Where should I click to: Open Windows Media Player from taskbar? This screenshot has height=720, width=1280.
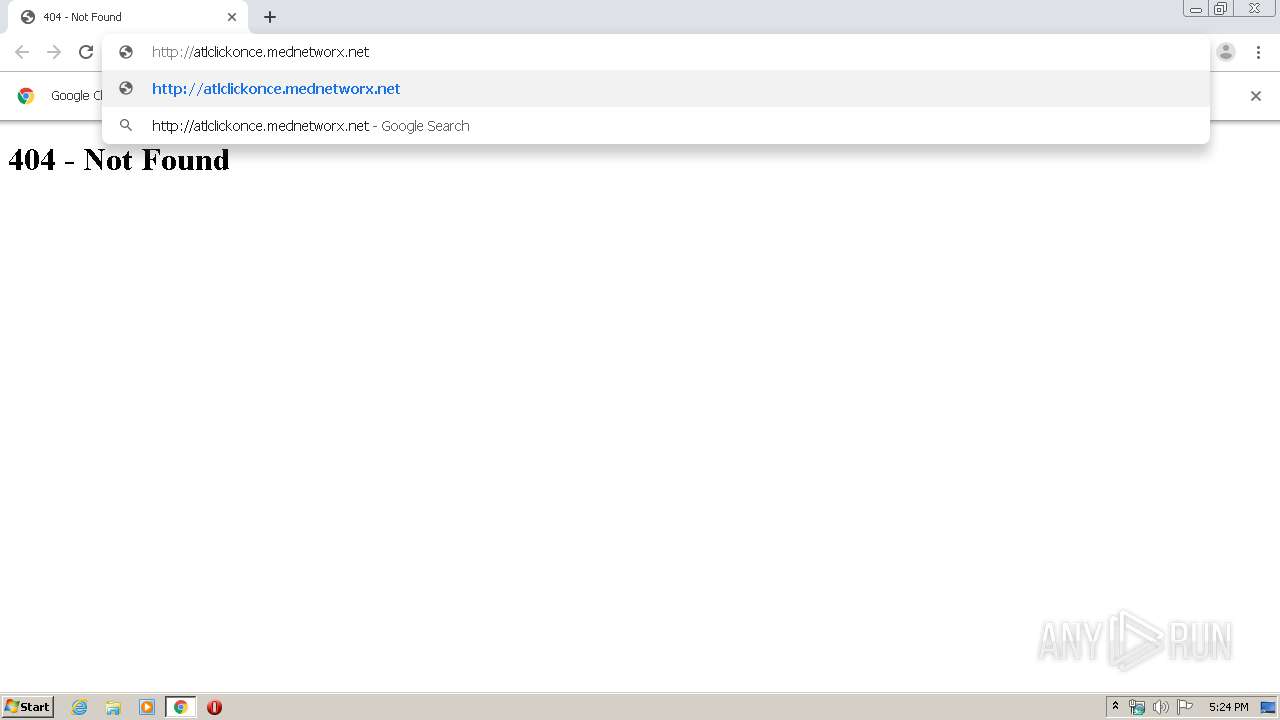147,707
